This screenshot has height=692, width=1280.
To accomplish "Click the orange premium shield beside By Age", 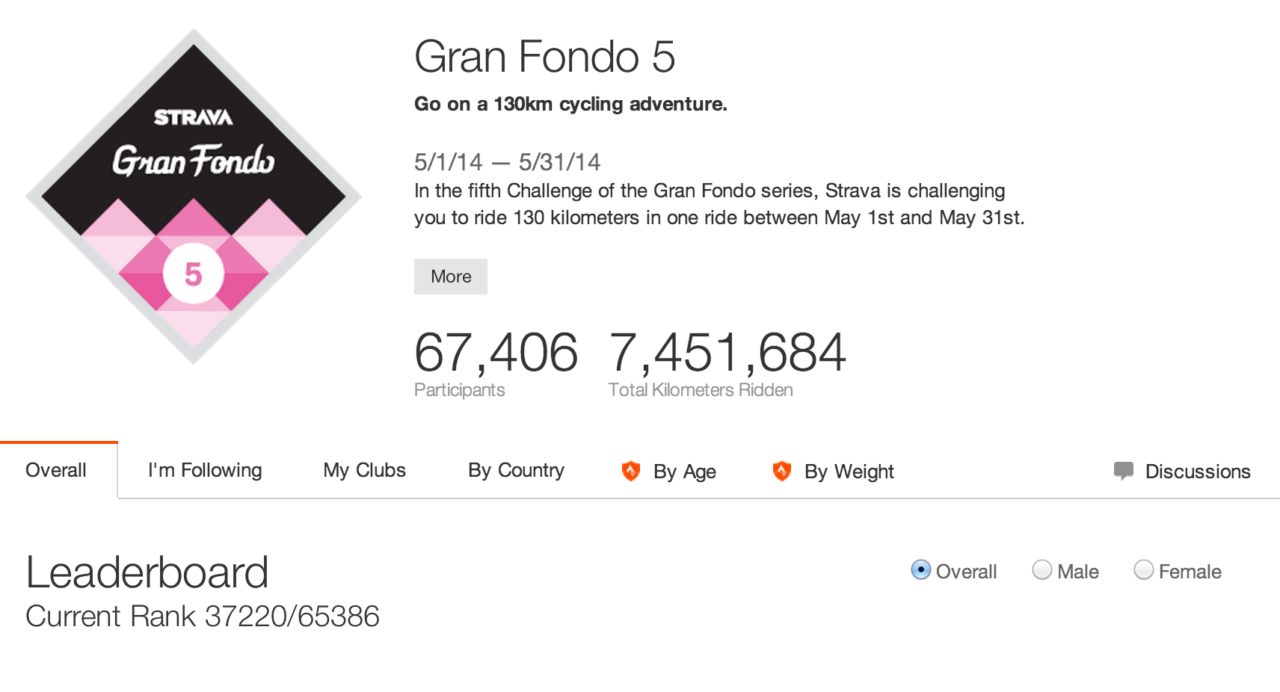I will tap(631, 471).
